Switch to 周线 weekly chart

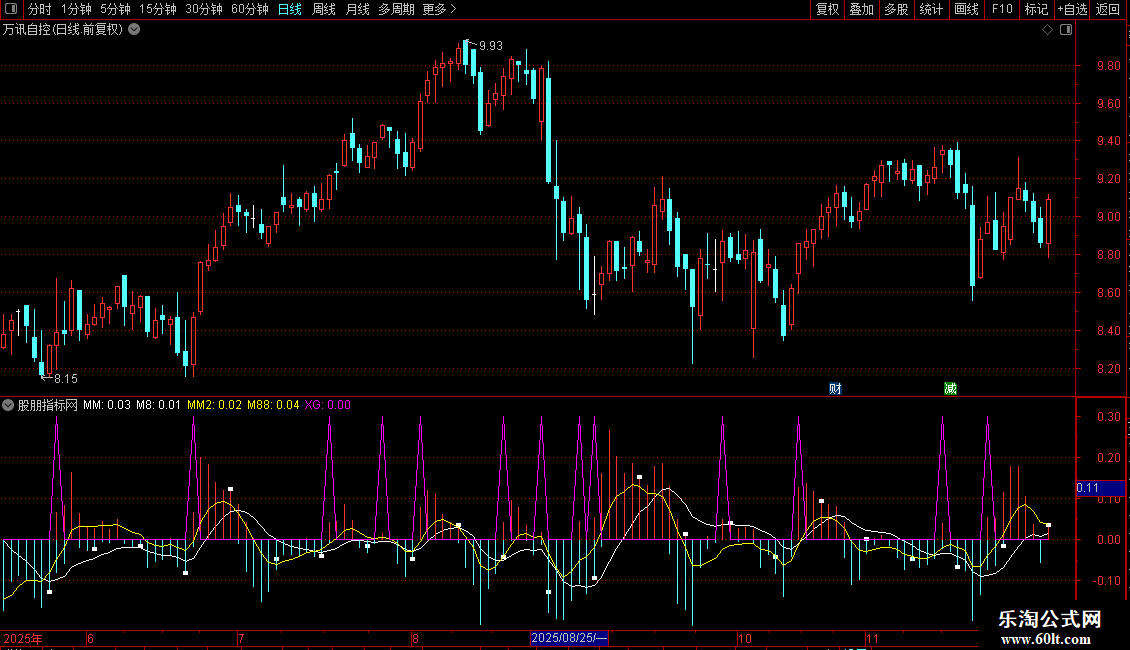point(324,9)
